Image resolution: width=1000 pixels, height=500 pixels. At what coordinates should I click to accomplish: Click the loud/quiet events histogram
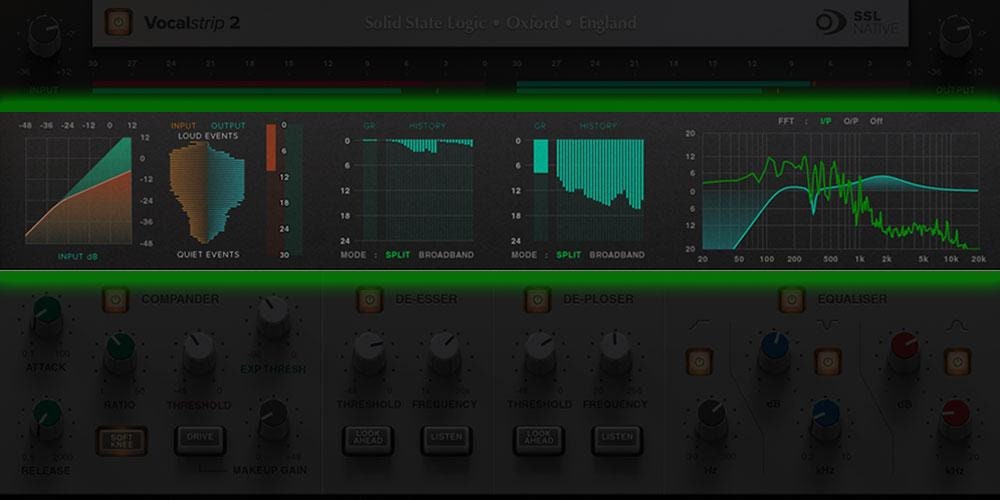(207, 193)
